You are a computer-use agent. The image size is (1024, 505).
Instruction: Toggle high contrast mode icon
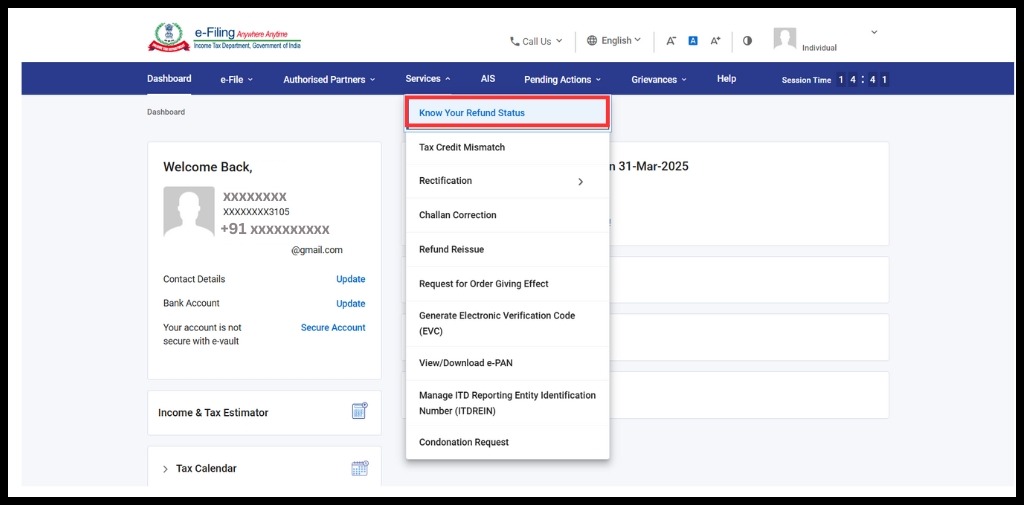tap(747, 41)
